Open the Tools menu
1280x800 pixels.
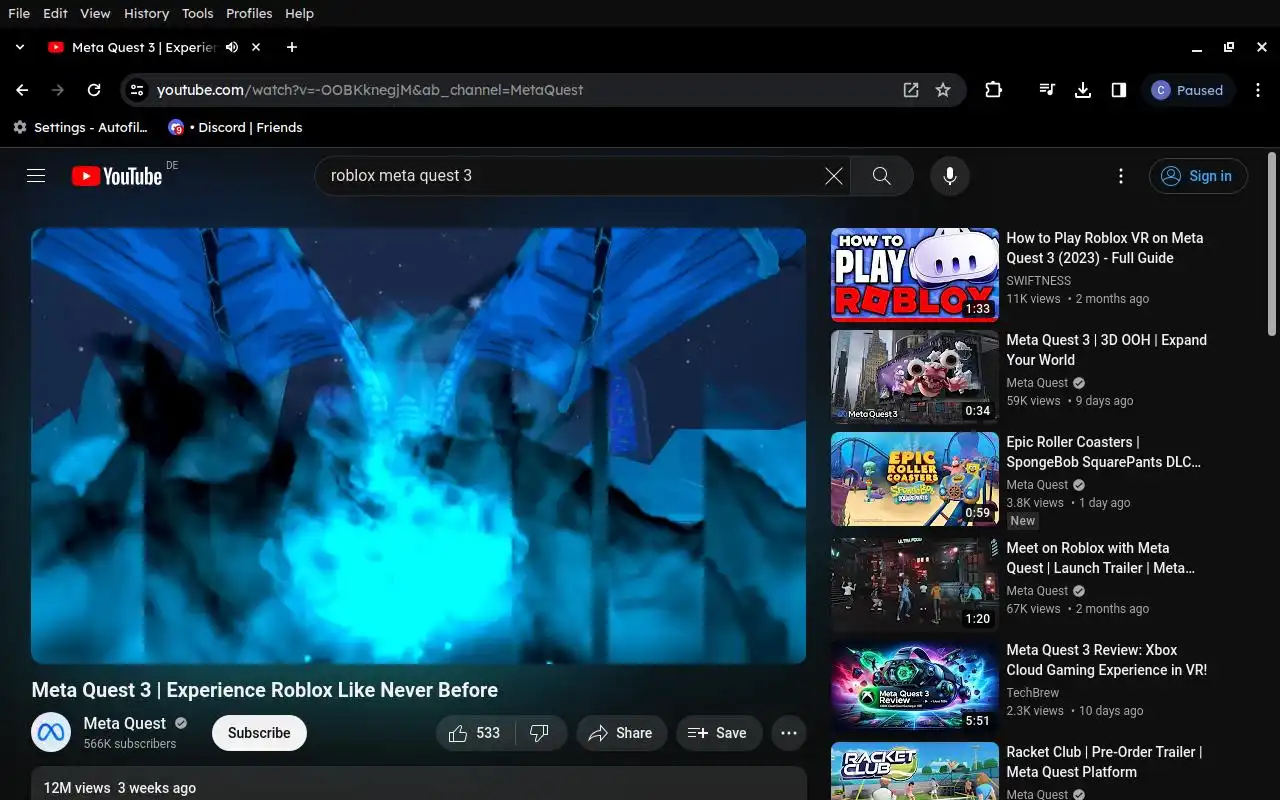(x=198, y=13)
